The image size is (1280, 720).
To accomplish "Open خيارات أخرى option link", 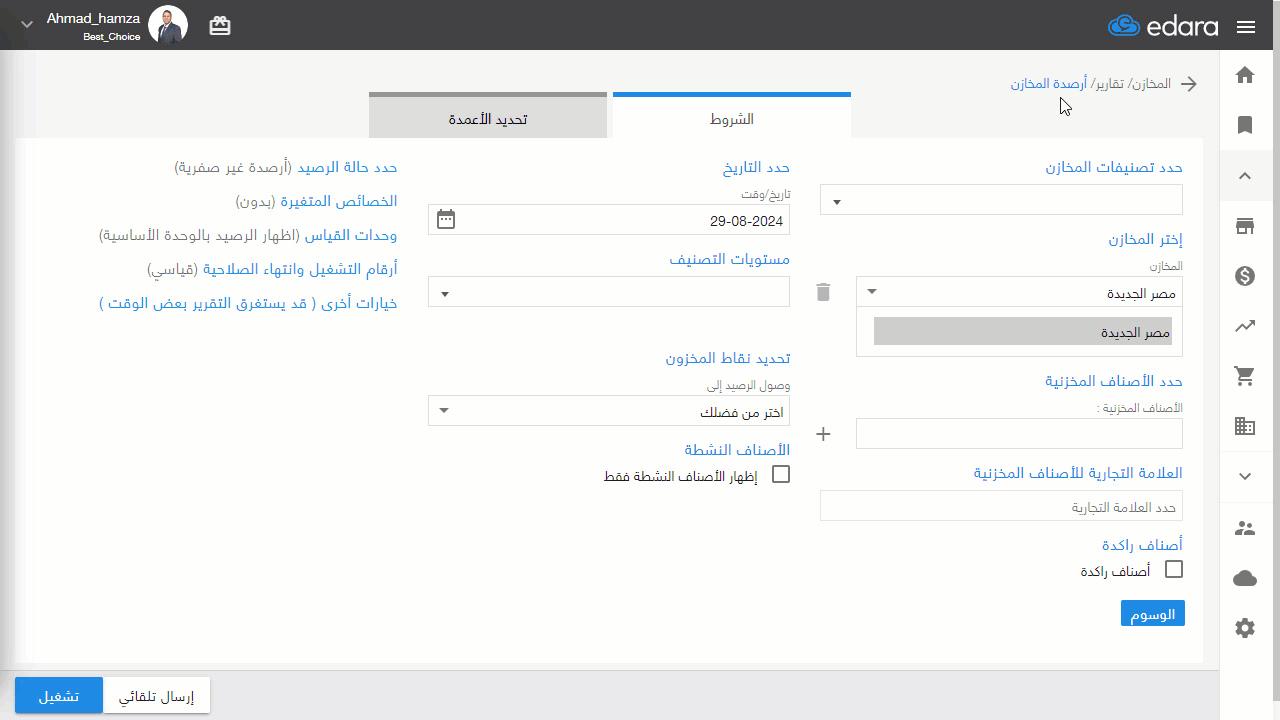I will pos(248,303).
